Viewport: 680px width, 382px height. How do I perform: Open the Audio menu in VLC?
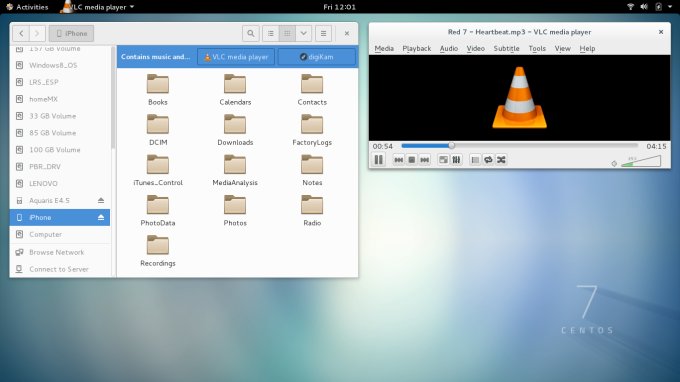(x=448, y=49)
